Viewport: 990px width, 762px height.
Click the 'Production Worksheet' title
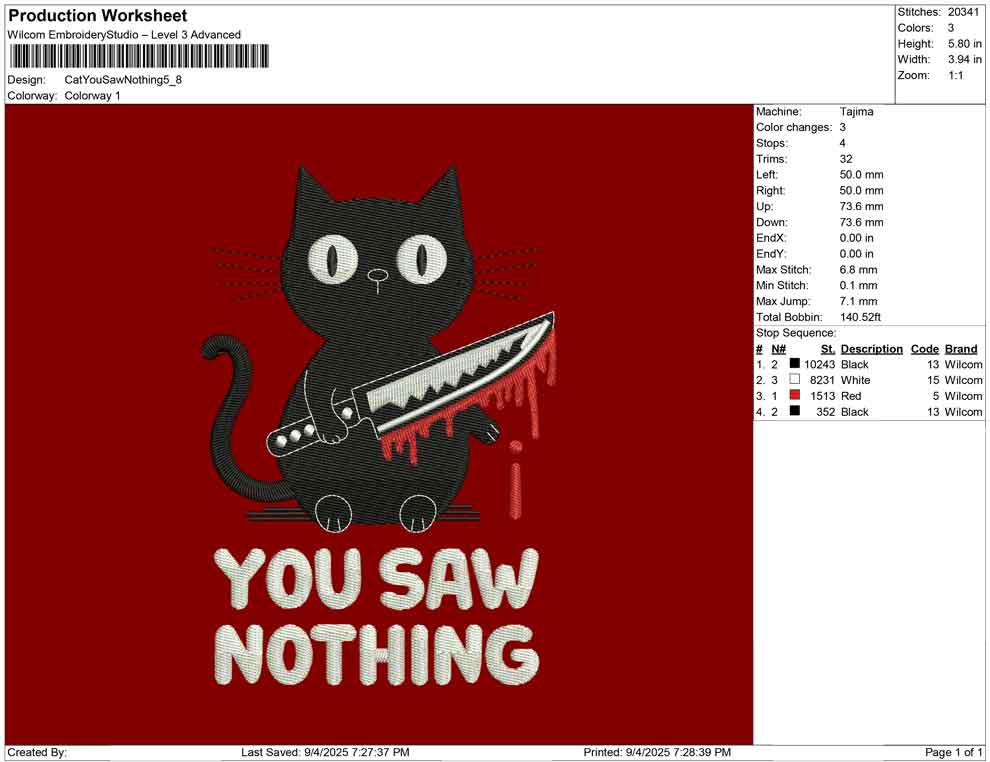[98, 16]
